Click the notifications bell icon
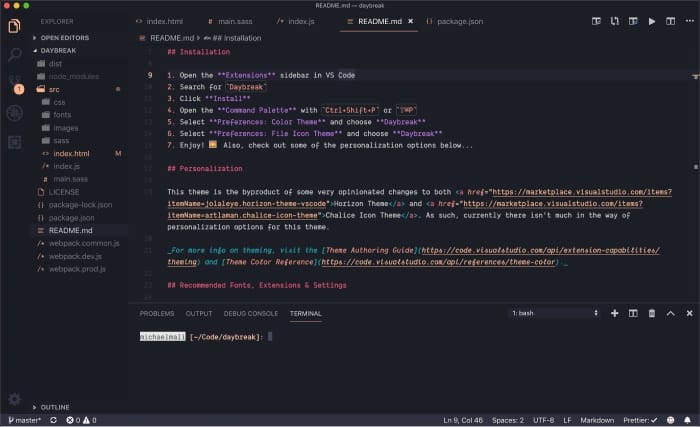Screen dimensions: 700x427 [x=688, y=420]
